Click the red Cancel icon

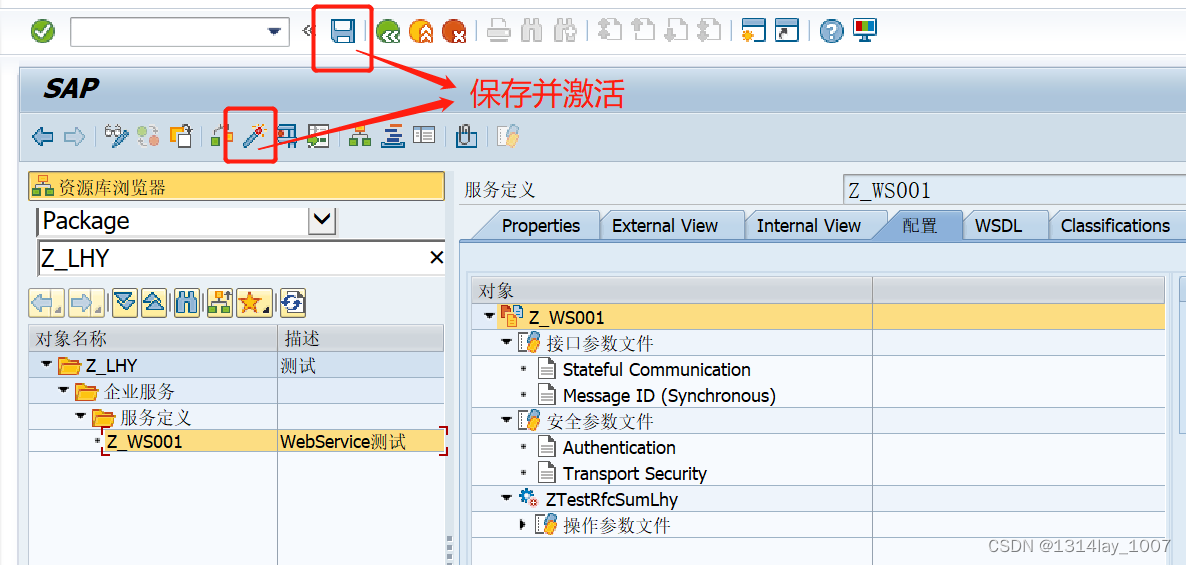pyautogui.click(x=454, y=31)
